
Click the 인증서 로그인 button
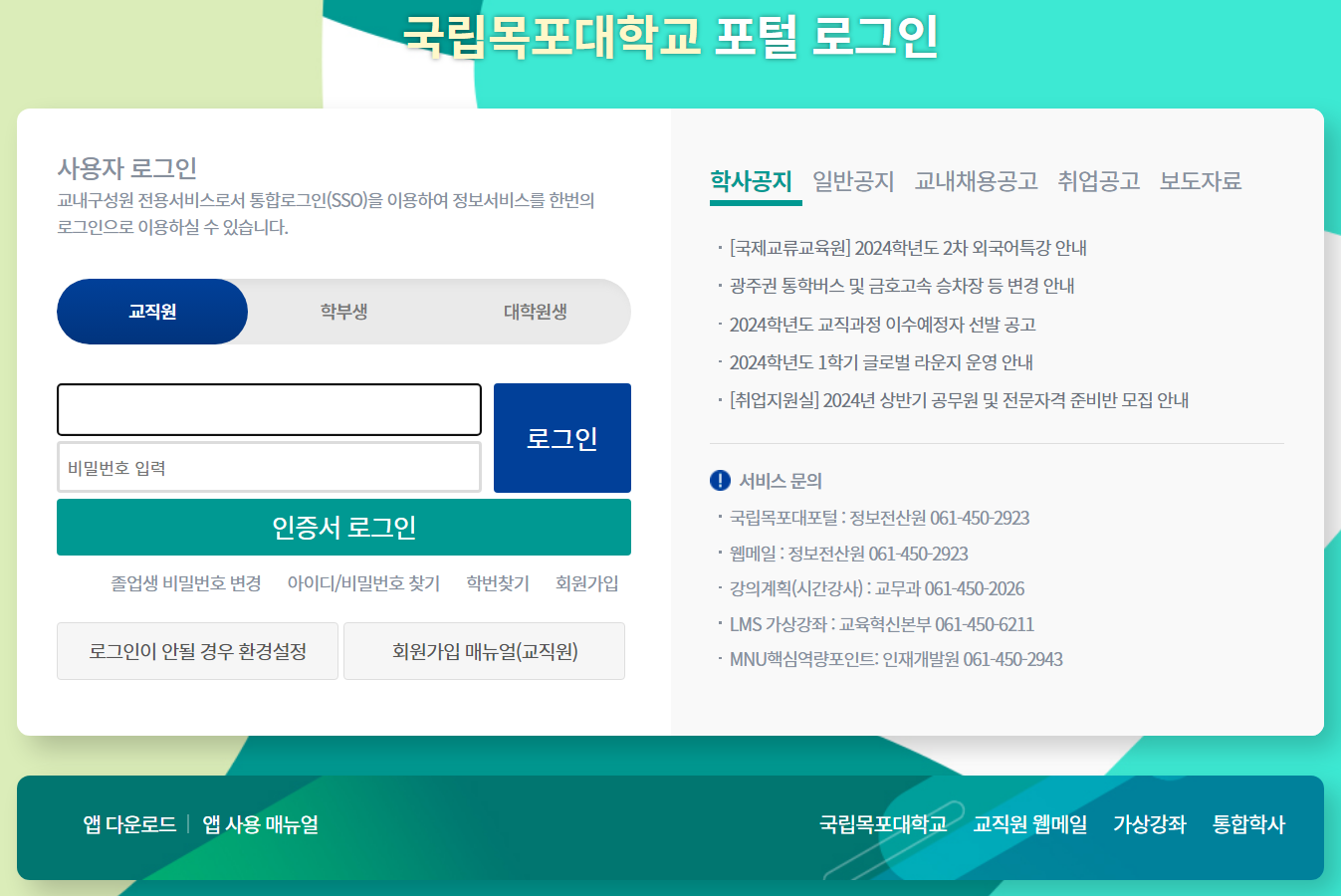pos(343,528)
